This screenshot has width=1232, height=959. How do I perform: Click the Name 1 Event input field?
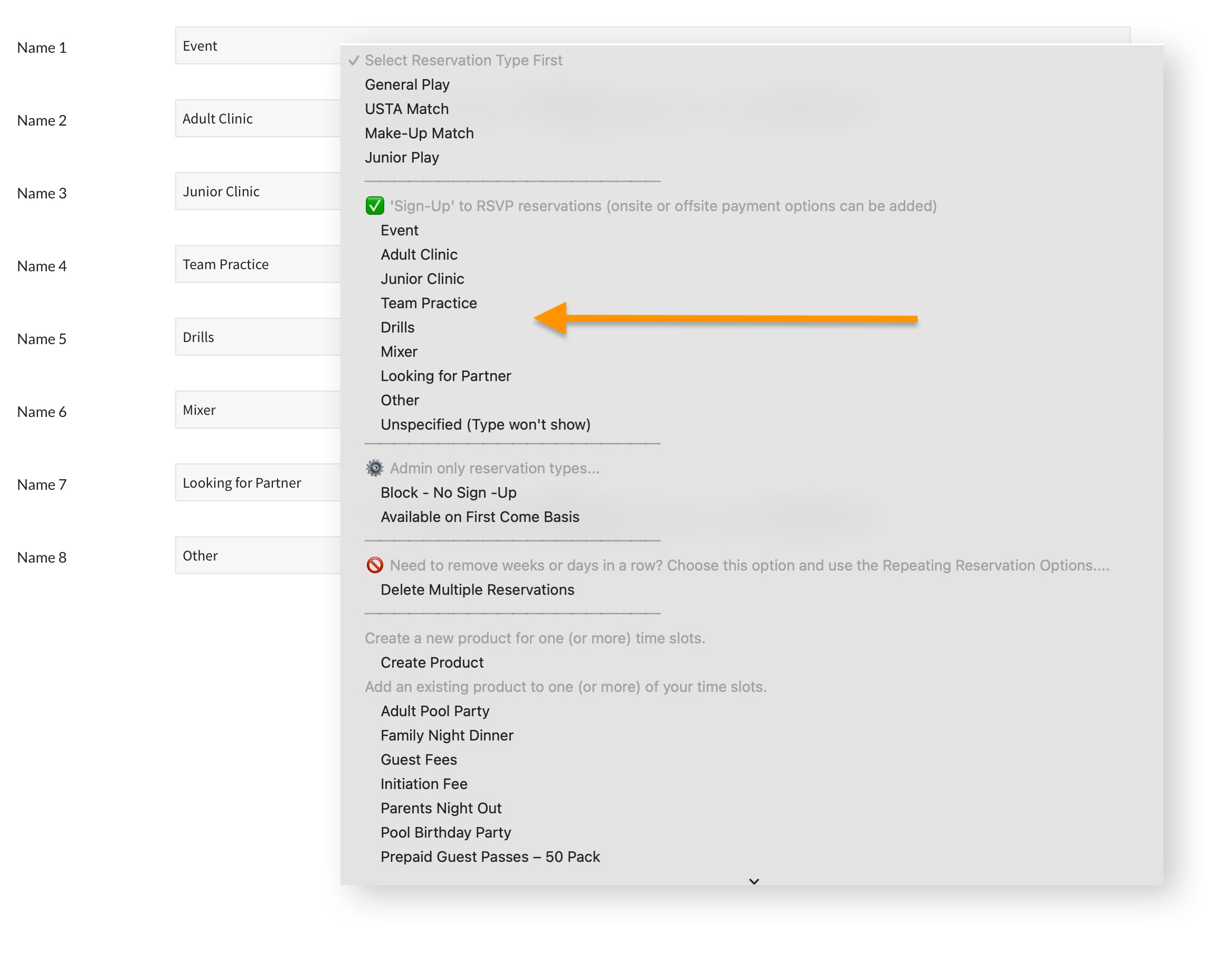(x=257, y=46)
